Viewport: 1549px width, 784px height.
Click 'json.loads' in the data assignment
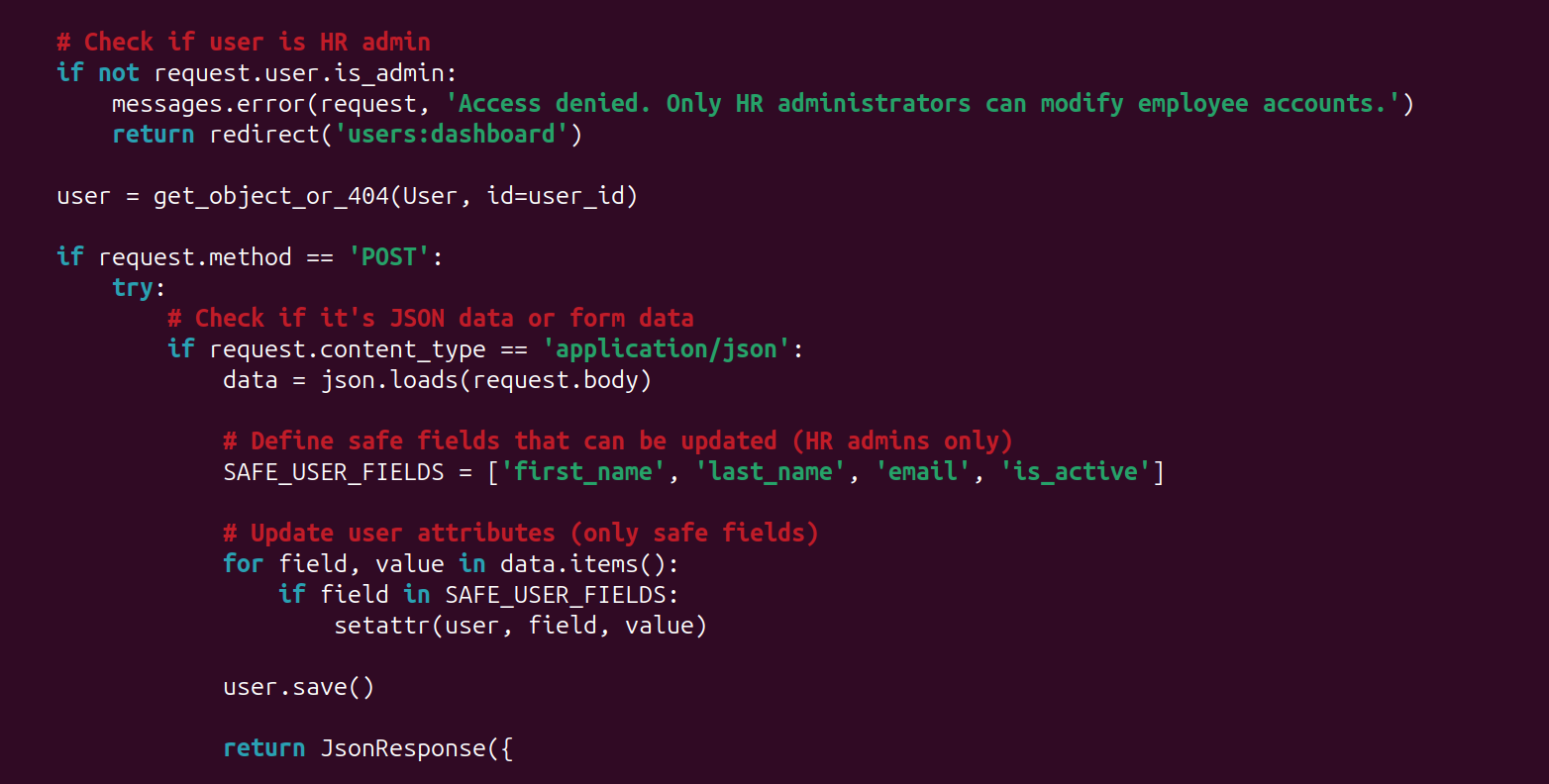pyautogui.click(x=390, y=380)
